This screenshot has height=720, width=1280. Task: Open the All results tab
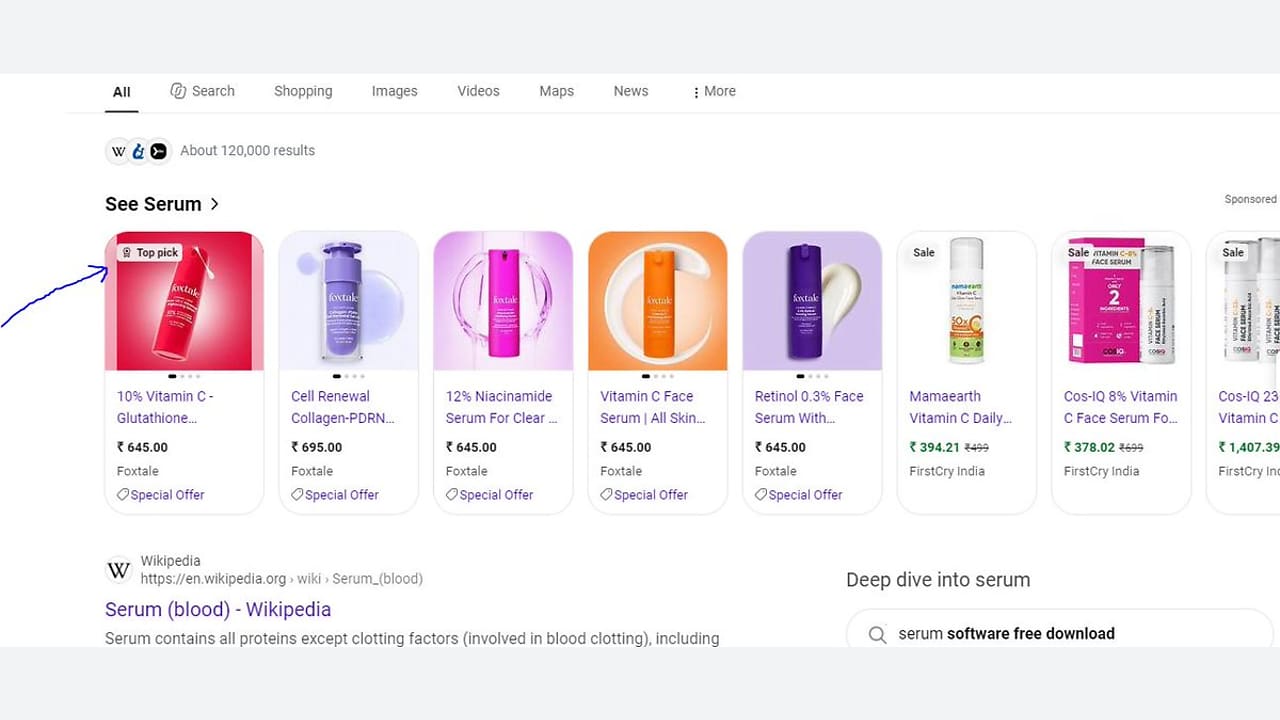(121, 92)
